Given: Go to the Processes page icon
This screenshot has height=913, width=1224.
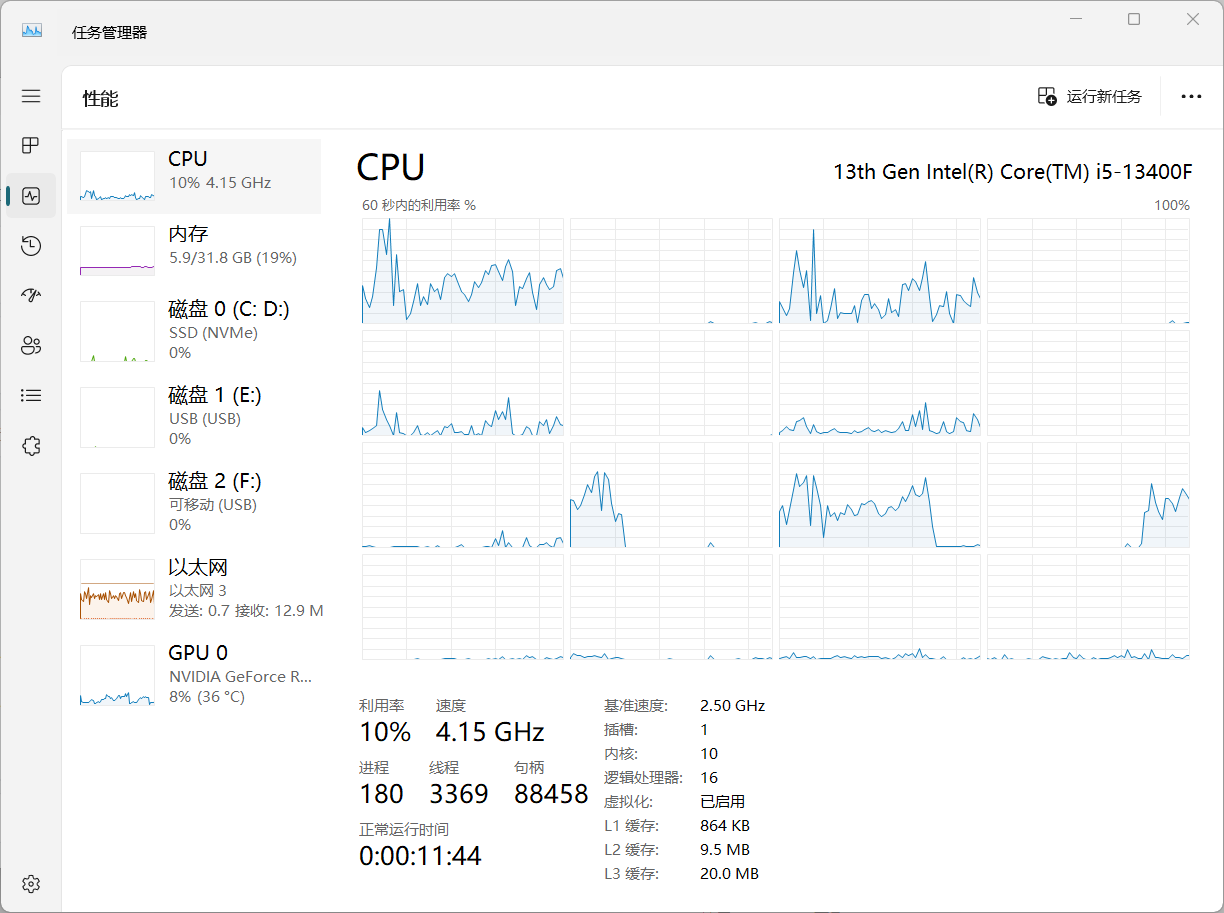Looking at the screenshot, I should tap(31, 146).
